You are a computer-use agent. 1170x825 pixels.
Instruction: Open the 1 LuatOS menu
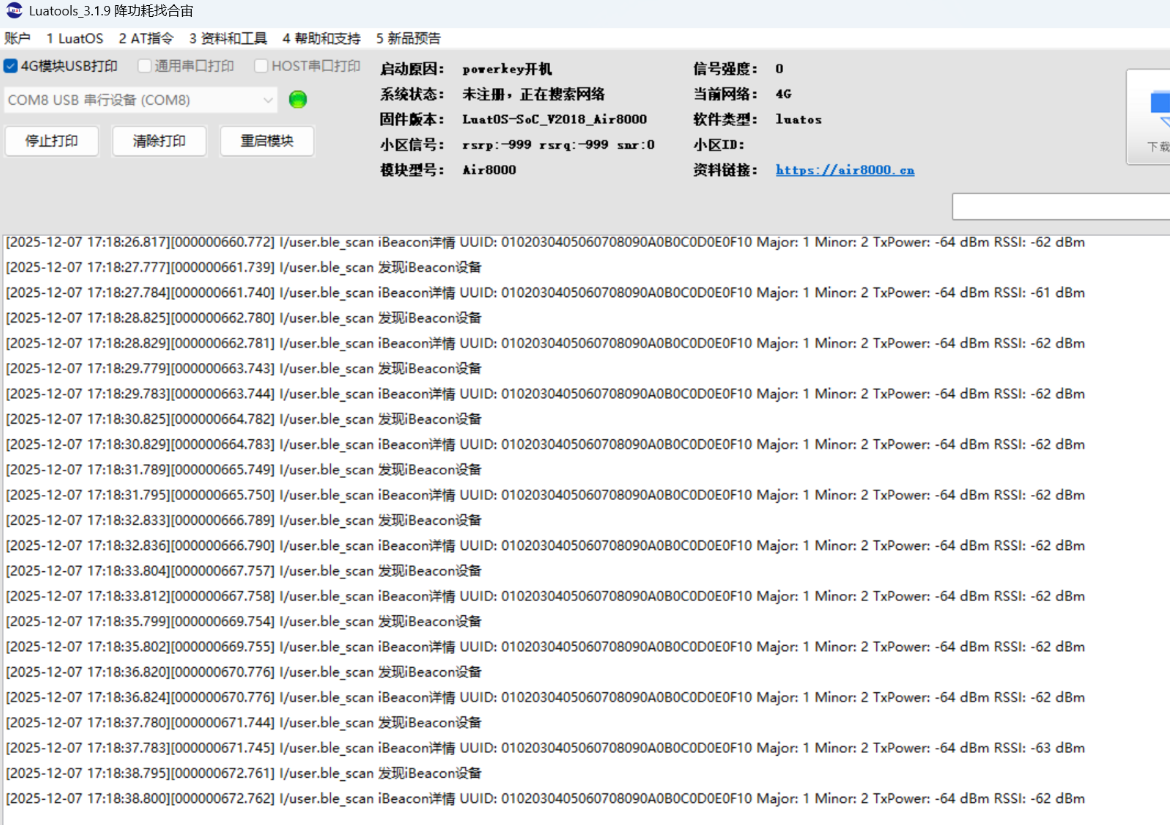coord(75,38)
